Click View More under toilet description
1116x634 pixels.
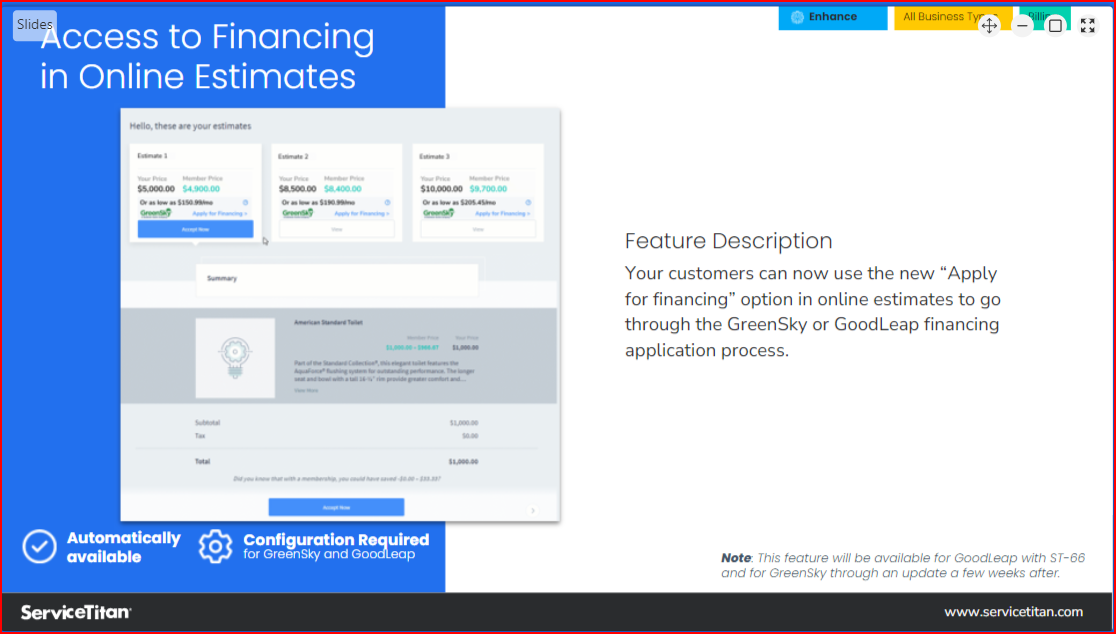tap(306, 391)
